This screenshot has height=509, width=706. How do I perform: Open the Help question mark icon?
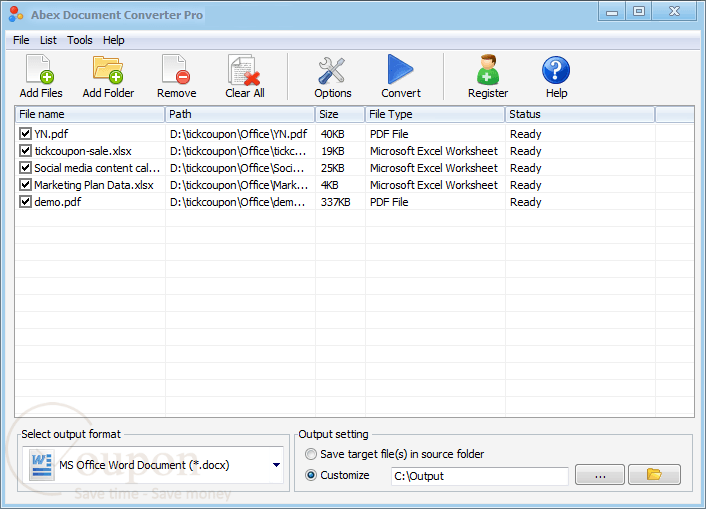556,70
